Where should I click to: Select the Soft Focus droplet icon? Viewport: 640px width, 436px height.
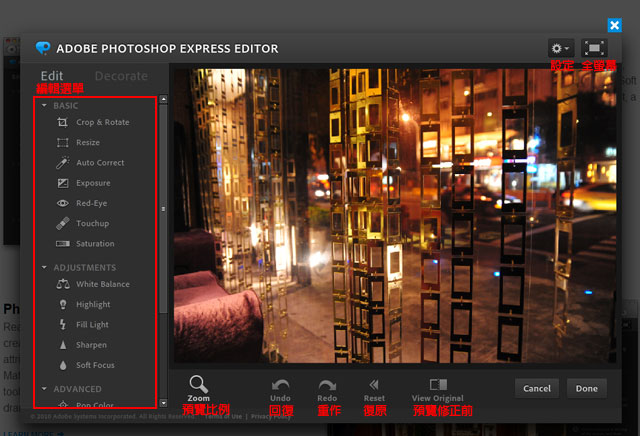pyautogui.click(x=63, y=365)
